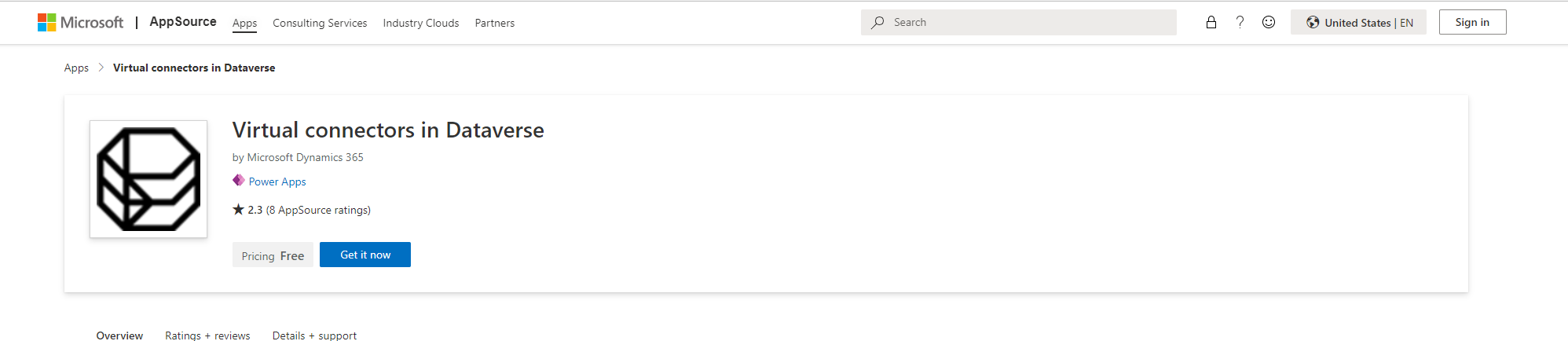Screen dimensions: 1568x341
Task: Open the Partners menu item
Action: click(x=494, y=24)
